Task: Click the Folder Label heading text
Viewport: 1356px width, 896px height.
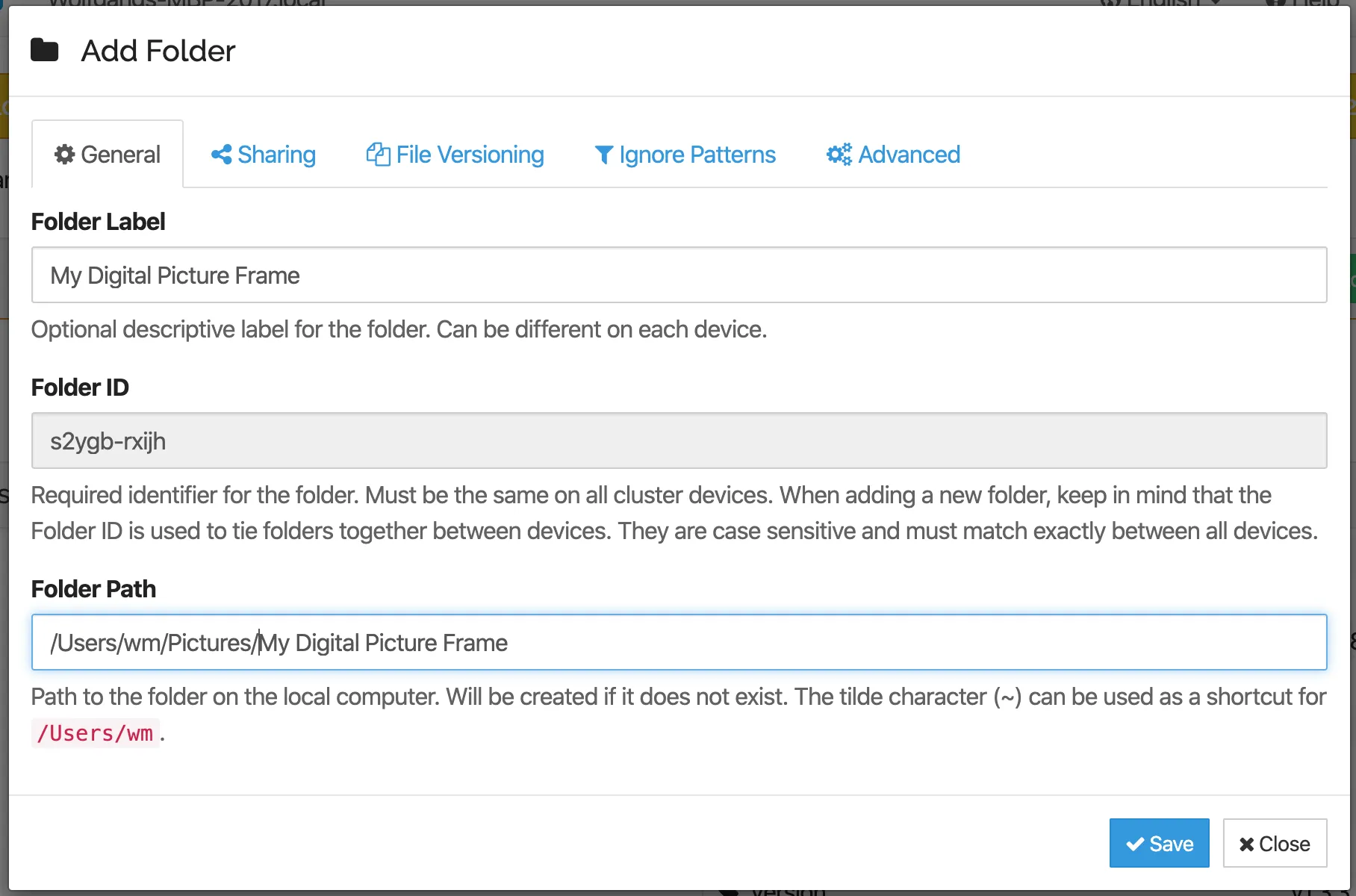Action: pos(98,222)
